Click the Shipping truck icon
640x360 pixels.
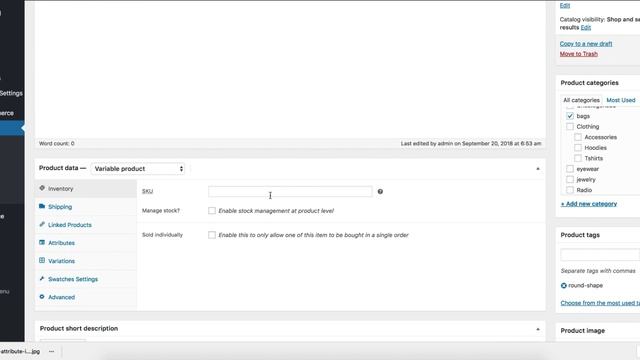(x=42, y=206)
